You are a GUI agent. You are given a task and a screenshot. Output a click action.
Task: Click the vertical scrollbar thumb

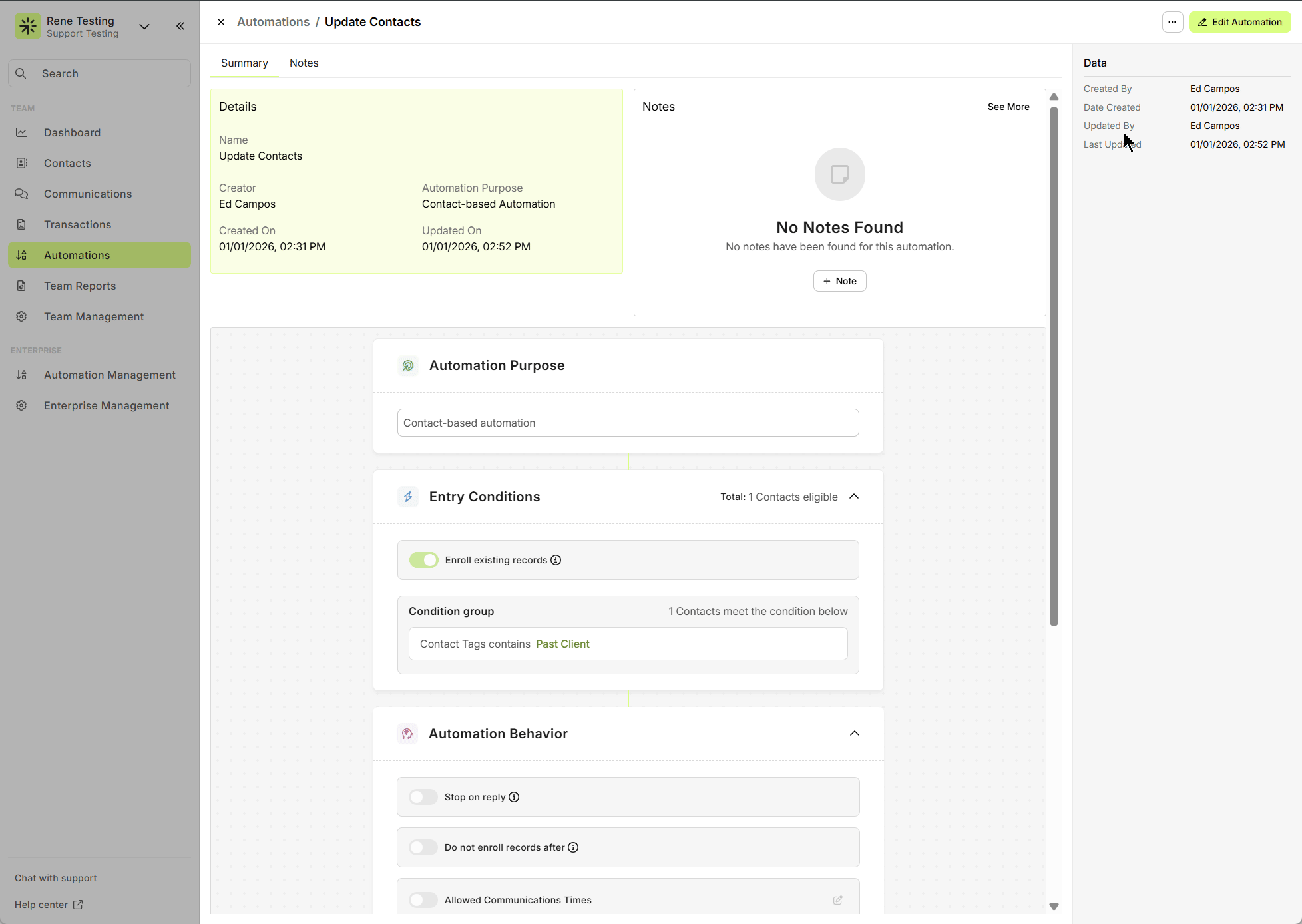(x=1054, y=366)
